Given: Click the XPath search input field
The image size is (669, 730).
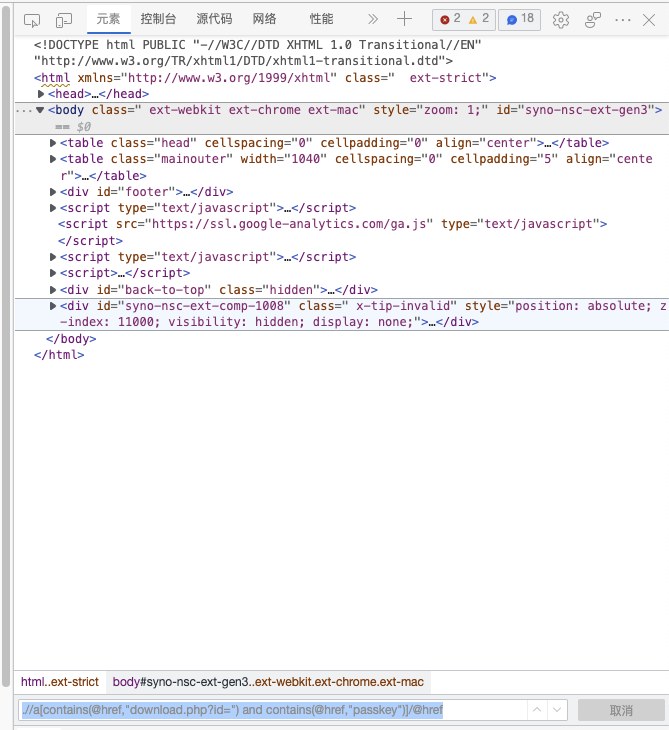Looking at the screenshot, I should pyautogui.click(x=270, y=710).
